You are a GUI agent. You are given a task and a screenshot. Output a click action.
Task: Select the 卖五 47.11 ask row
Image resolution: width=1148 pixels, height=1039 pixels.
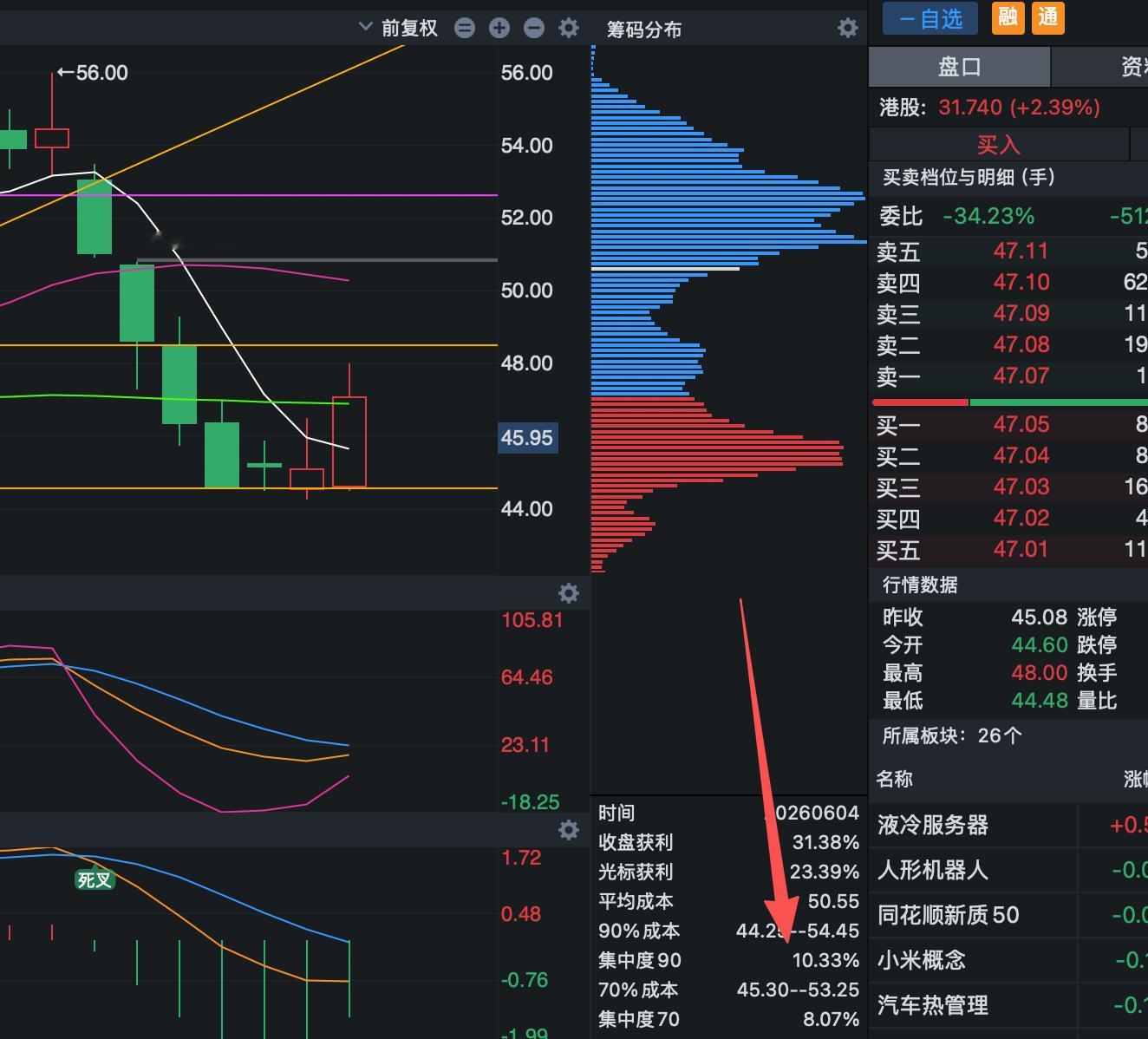pos(1008,252)
